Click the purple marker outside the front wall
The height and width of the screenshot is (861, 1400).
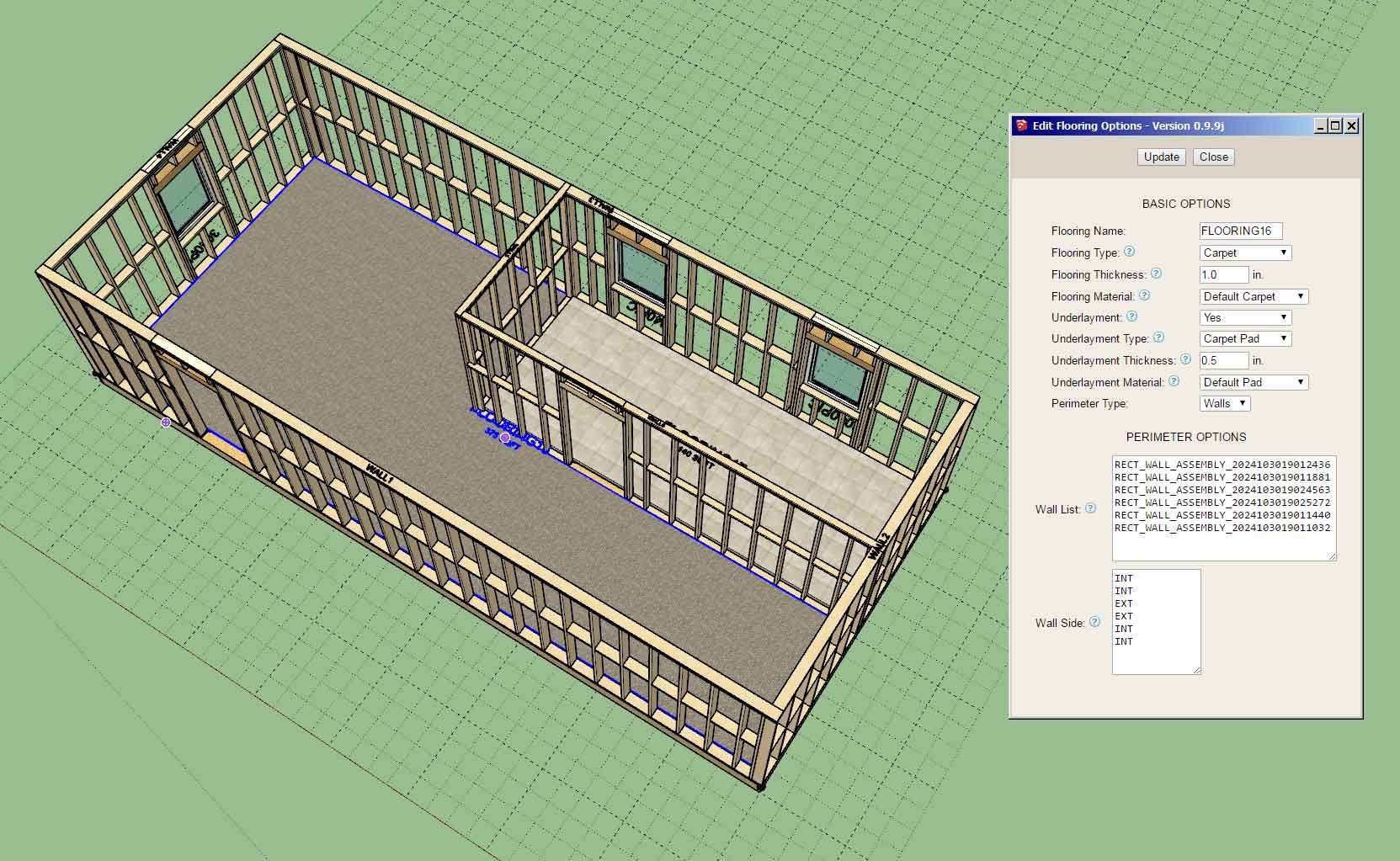click(166, 423)
